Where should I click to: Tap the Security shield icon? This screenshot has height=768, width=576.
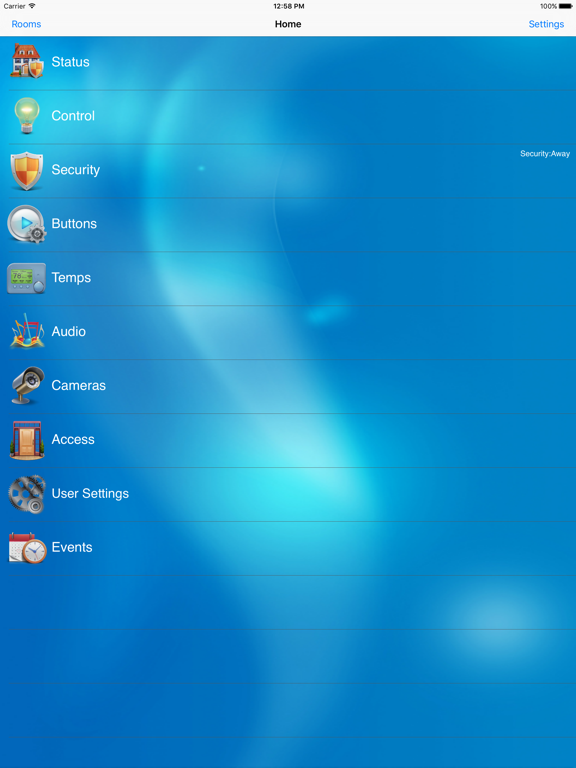(27, 170)
